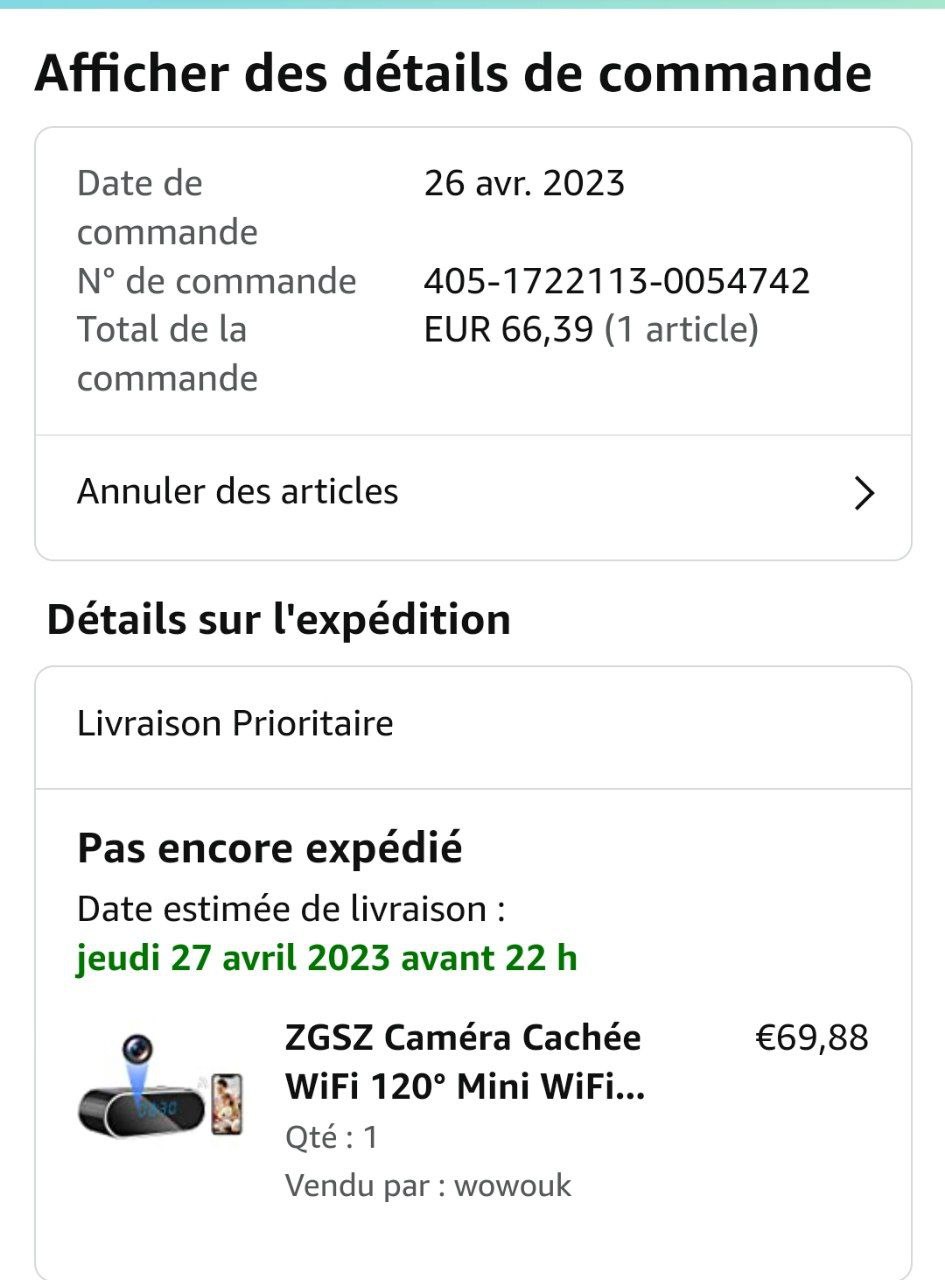The width and height of the screenshot is (945, 1280).
Task: Tap the Date estimée de livraison label
Action: coord(291,910)
